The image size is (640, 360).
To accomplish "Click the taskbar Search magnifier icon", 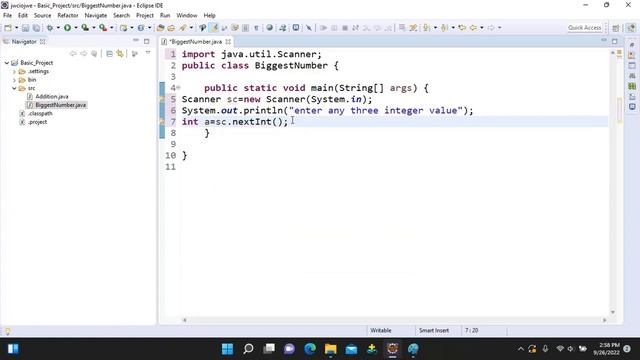I will (248, 349).
